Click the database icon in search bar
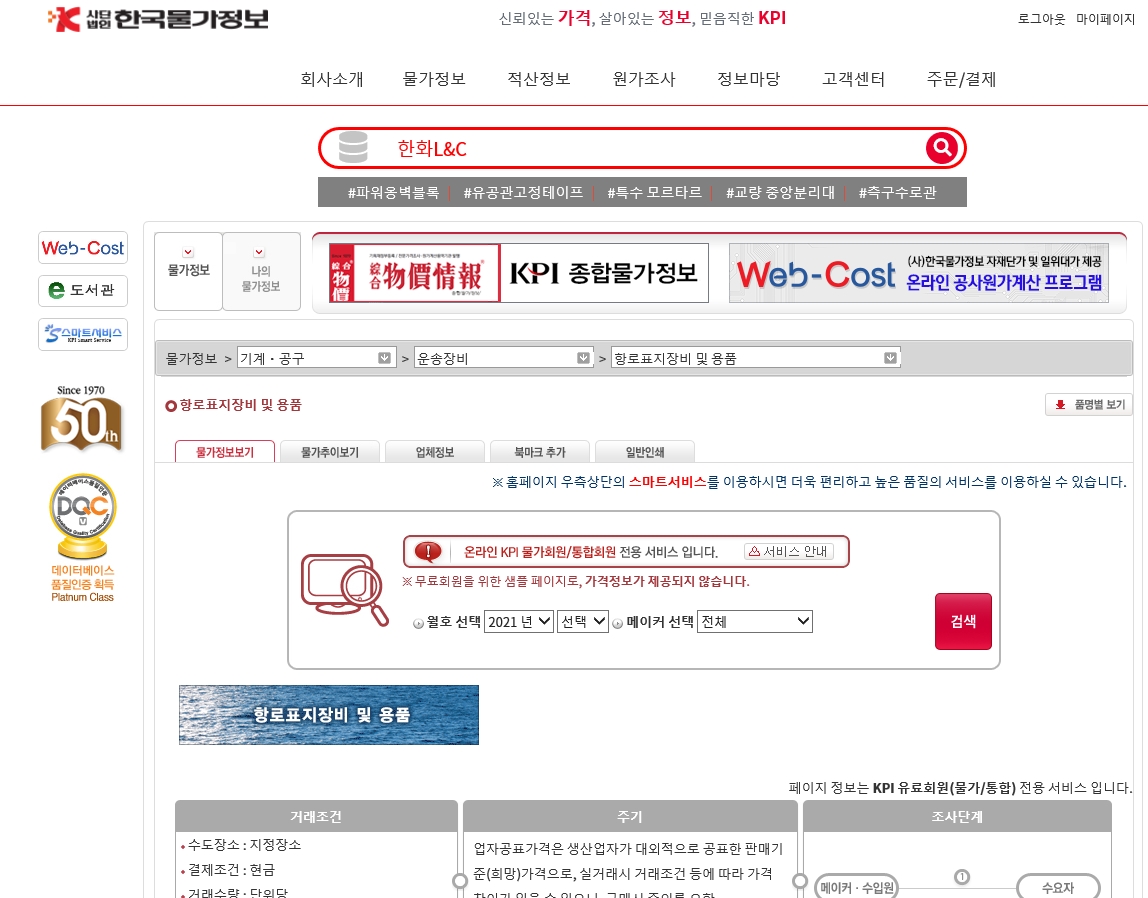This screenshot has width=1148, height=898. click(353, 148)
